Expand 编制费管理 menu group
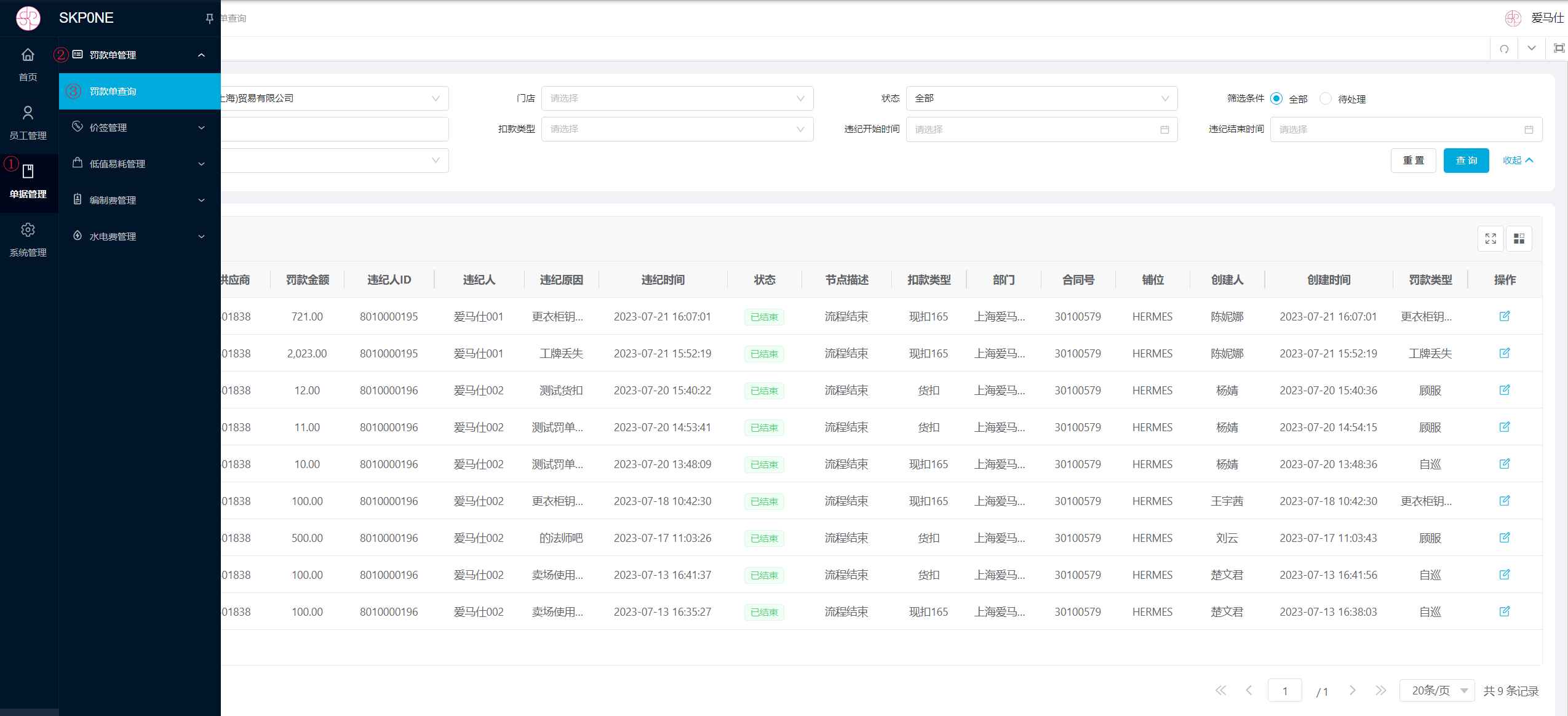1568x716 pixels. [x=140, y=200]
